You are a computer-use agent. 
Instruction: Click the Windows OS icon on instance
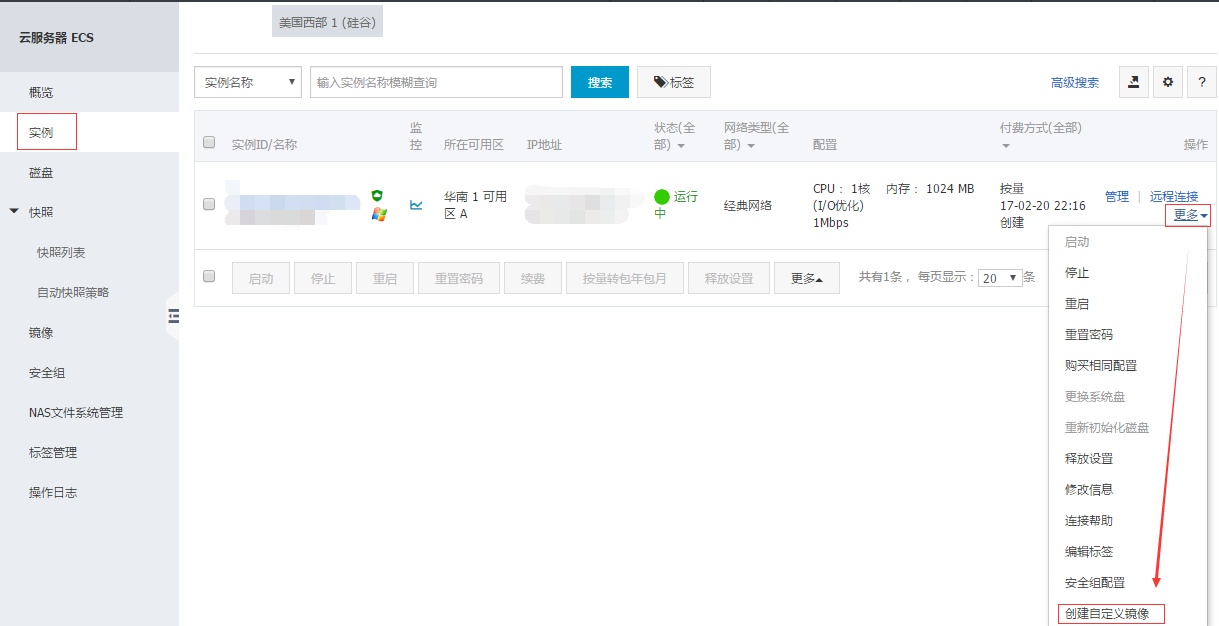(x=378, y=214)
